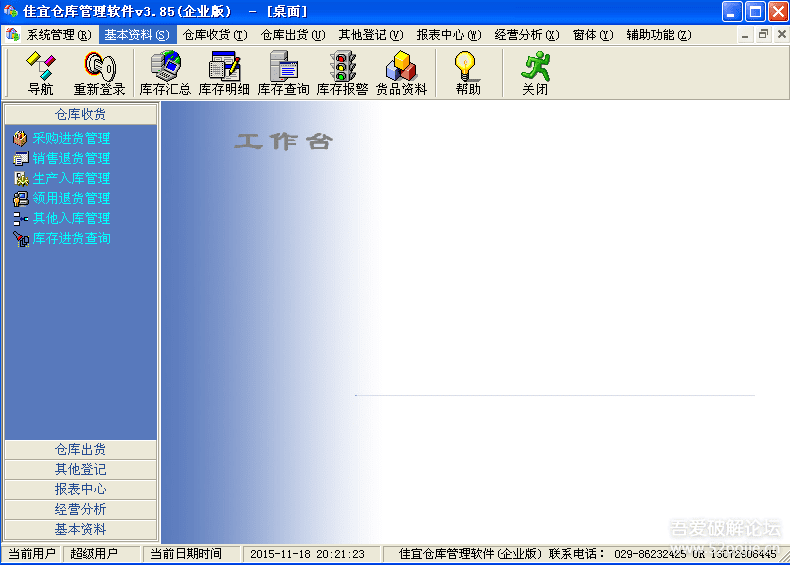Launch 库存查询 inventory query icon

[x=283, y=73]
